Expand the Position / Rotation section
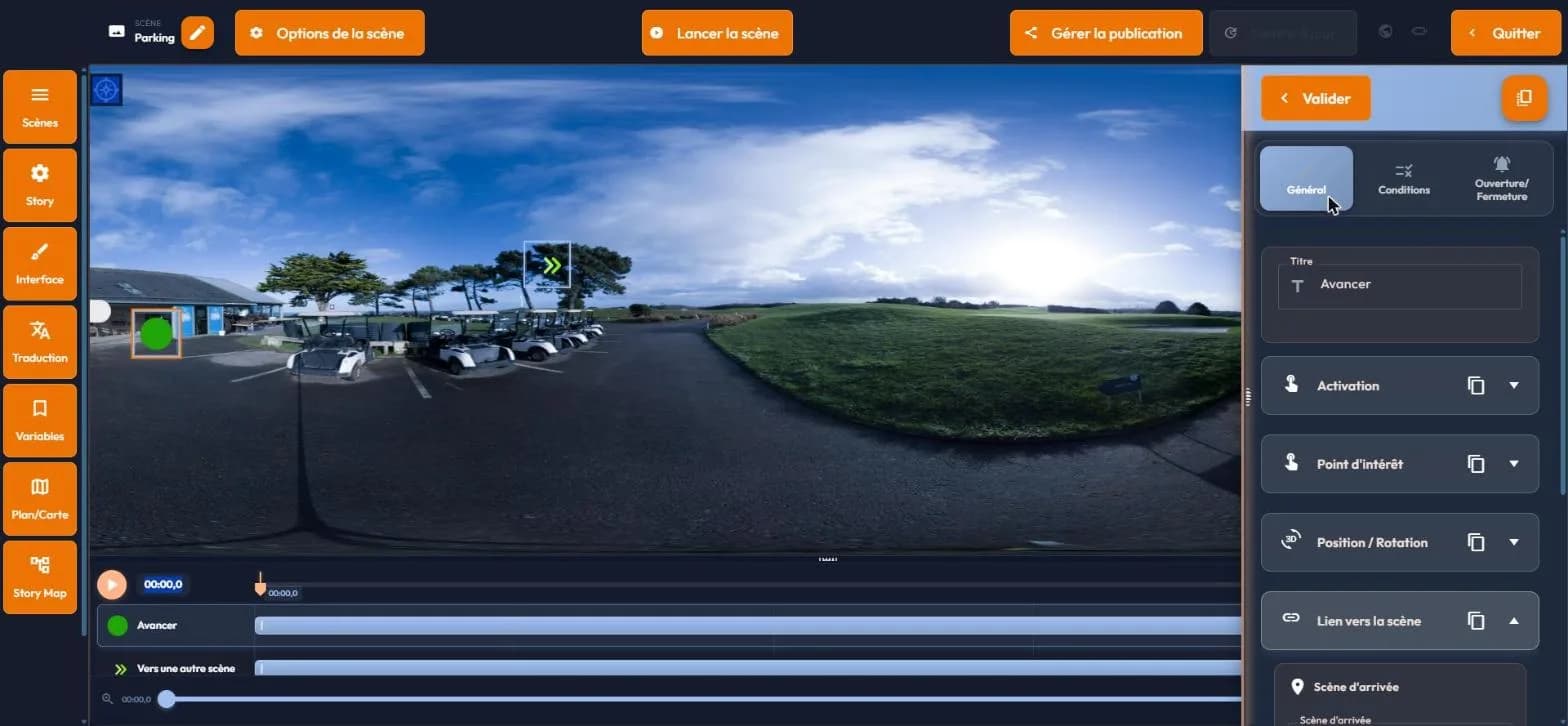The width and height of the screenshot is (1568, 726). point(1514,542)
